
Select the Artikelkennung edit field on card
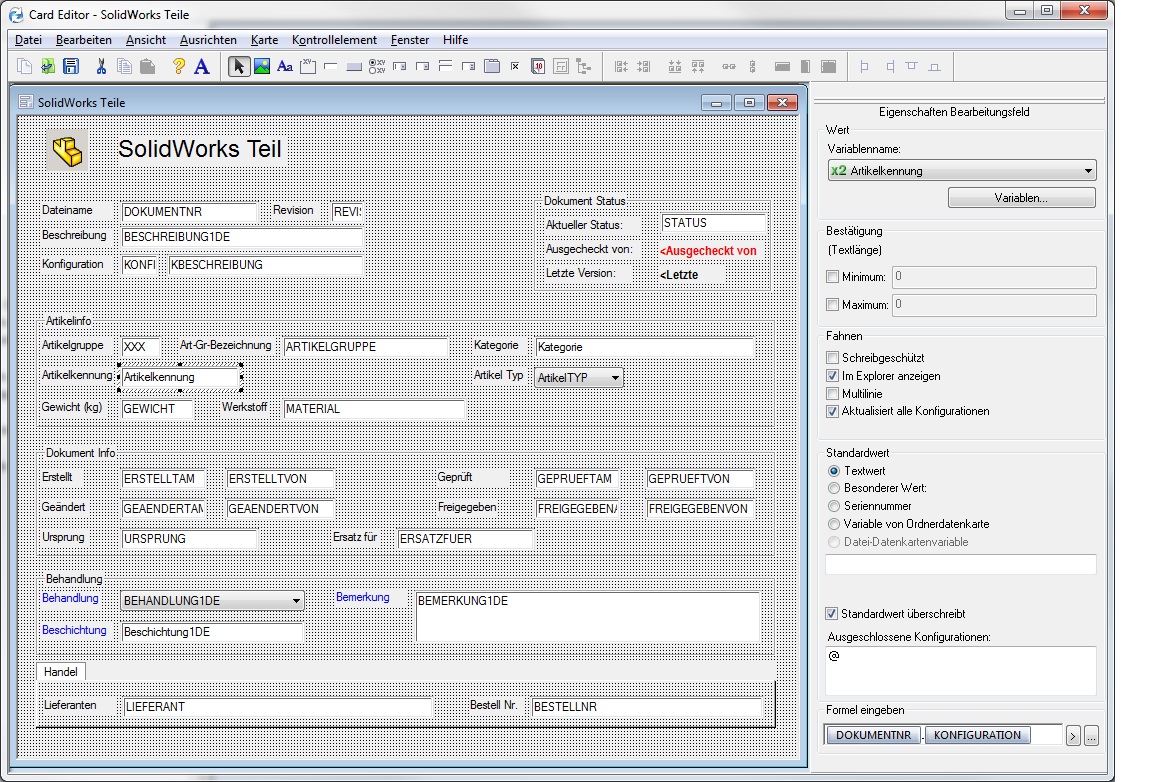[x=181, y=377]
